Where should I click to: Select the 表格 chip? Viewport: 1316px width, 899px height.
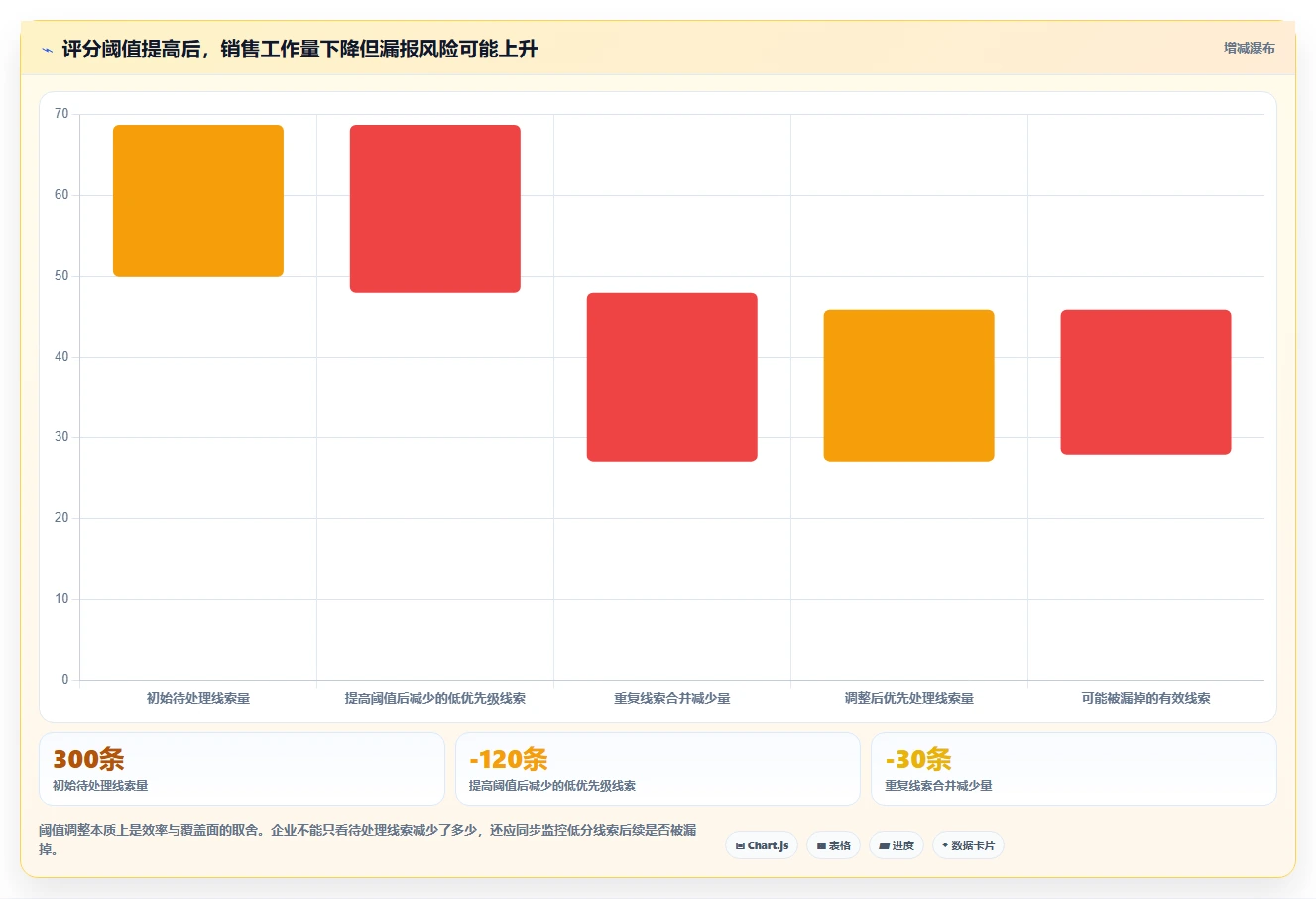[833, 845]
